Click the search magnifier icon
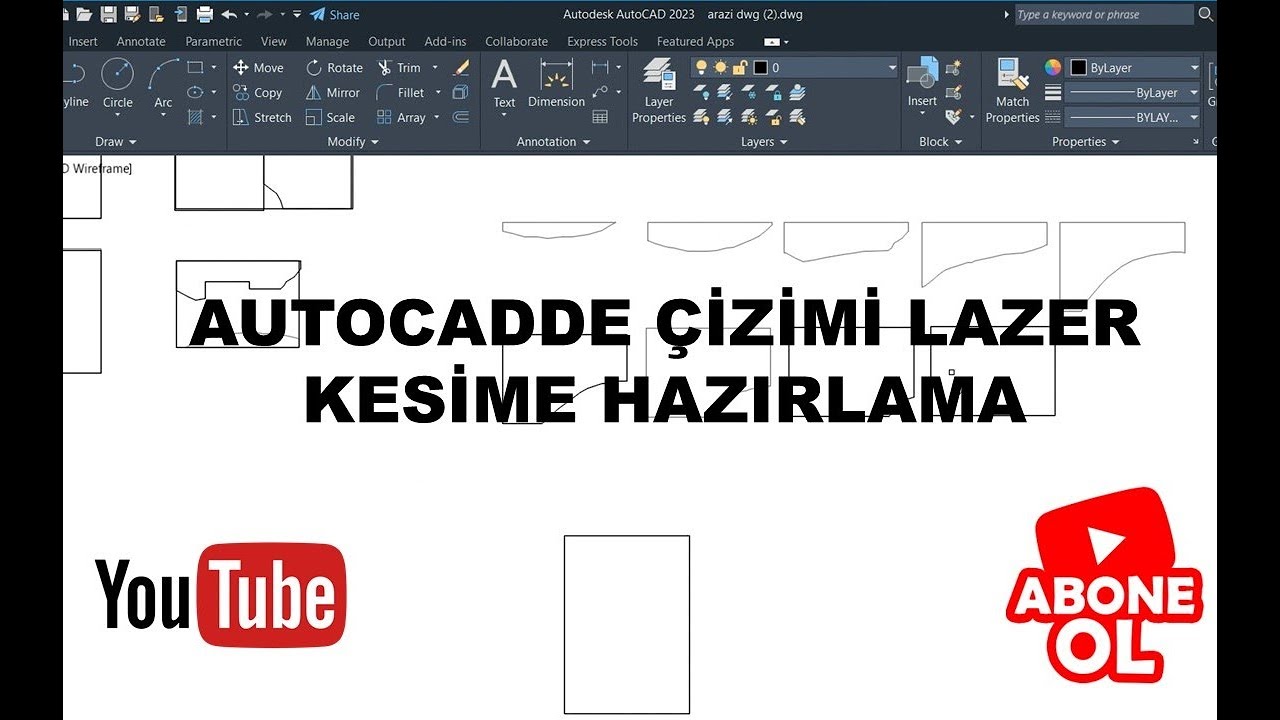 1205,14
